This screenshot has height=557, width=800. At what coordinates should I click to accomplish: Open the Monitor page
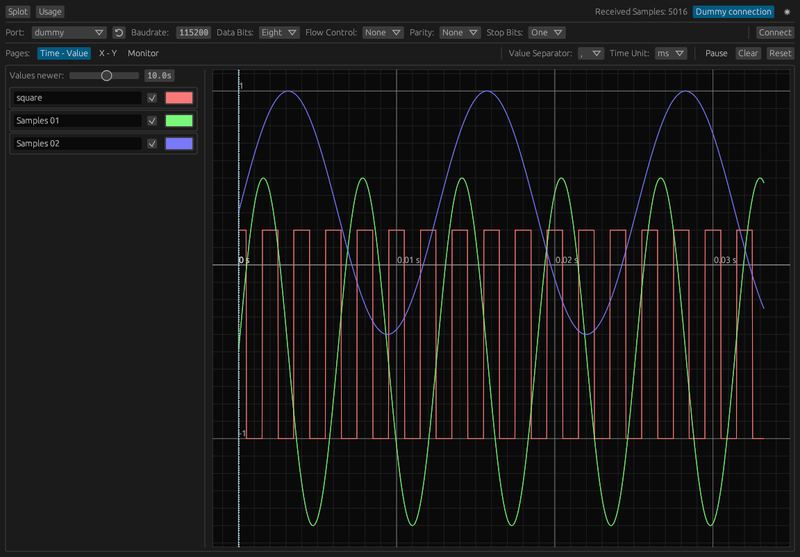tap(143, 53)
